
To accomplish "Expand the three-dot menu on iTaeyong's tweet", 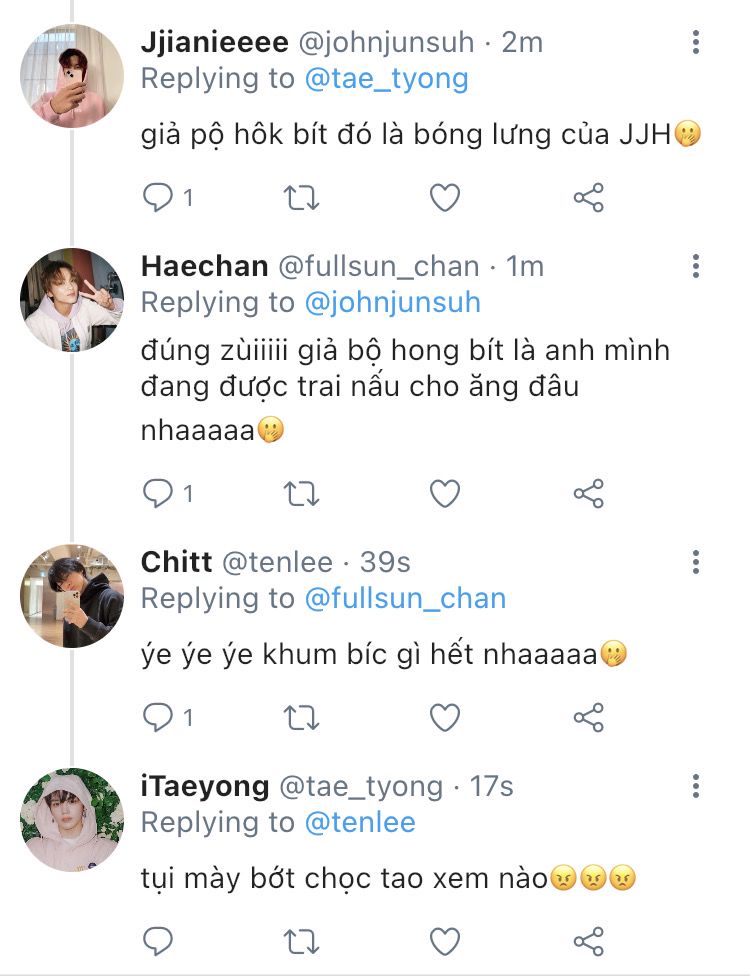I will (x=696, y=786).
